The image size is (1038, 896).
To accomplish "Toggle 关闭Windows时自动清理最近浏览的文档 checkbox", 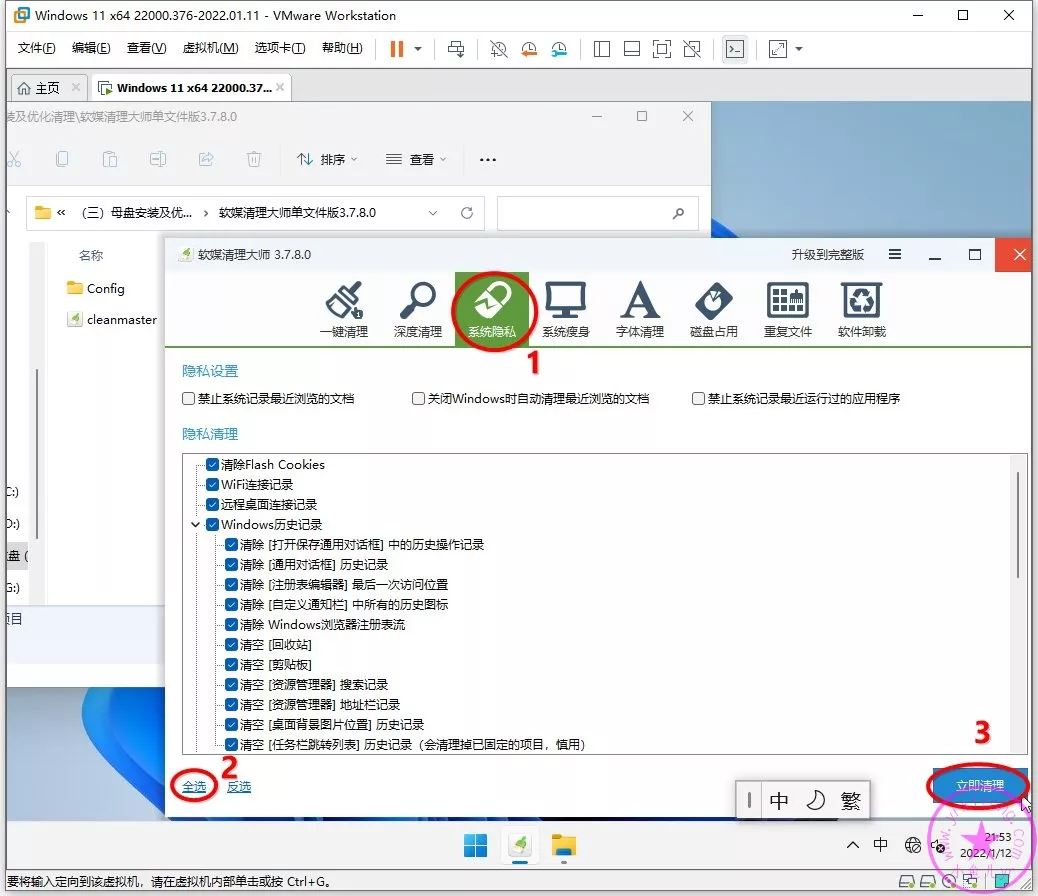I will (x=419, y=399).
